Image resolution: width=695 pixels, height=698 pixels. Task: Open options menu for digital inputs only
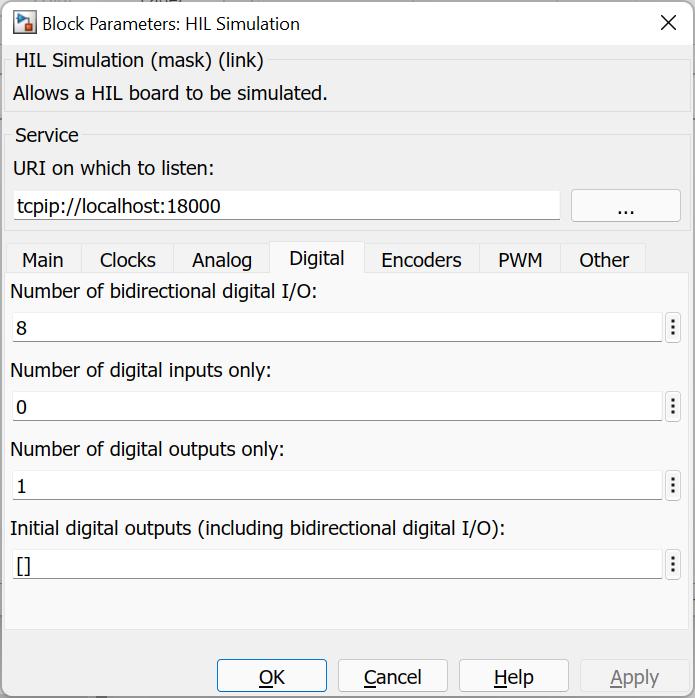(673, 406)
